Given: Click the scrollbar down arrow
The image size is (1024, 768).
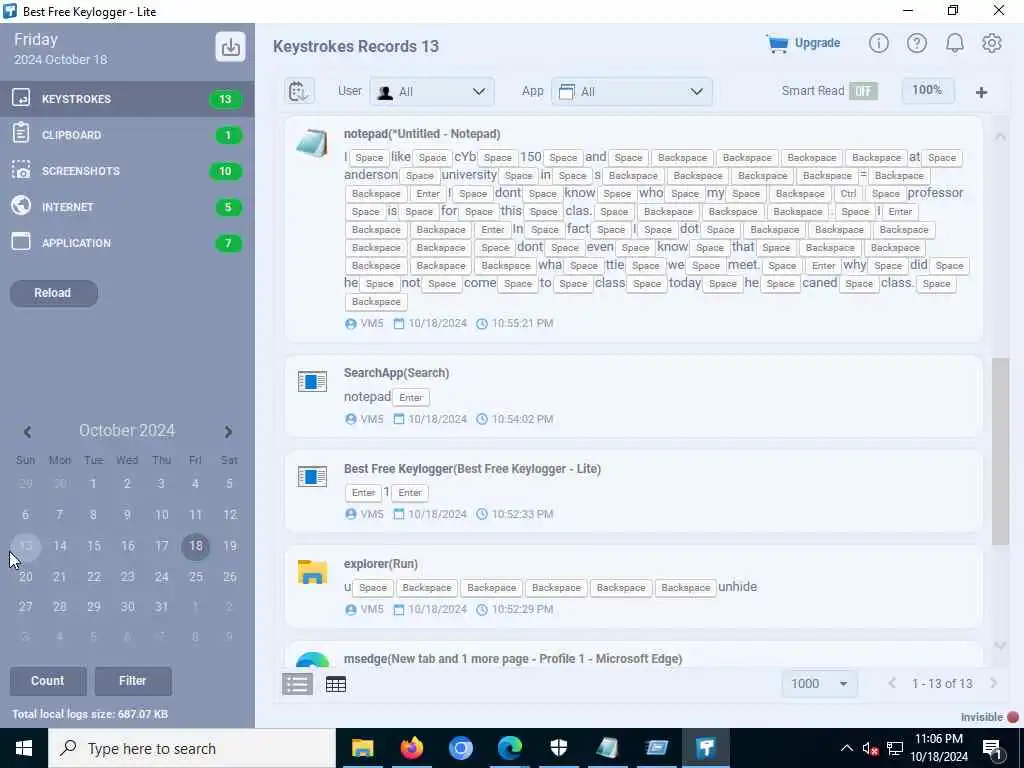Looking at the screenshot, I should click(x=1000, y=645).
